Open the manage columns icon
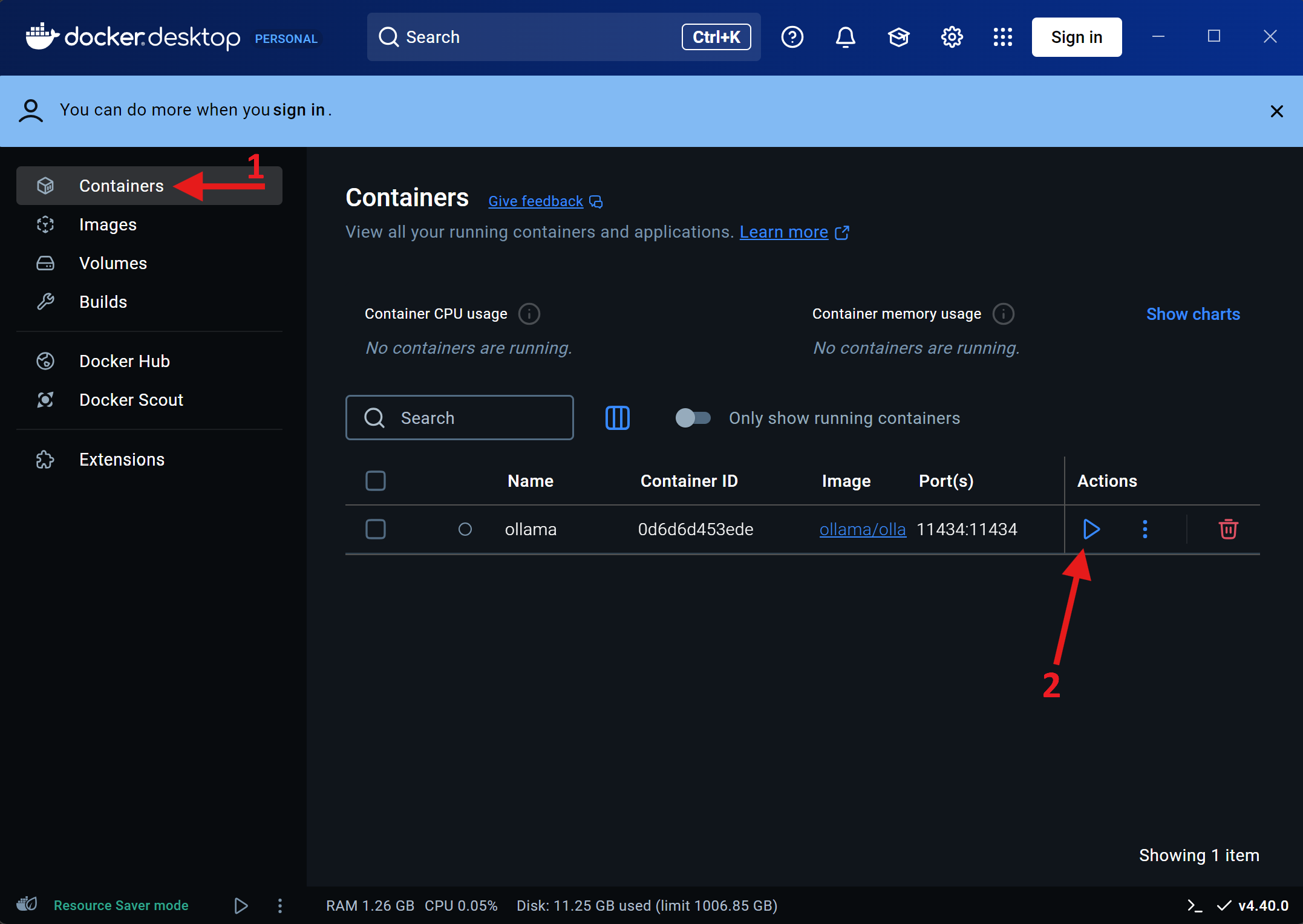 [618, 418]
